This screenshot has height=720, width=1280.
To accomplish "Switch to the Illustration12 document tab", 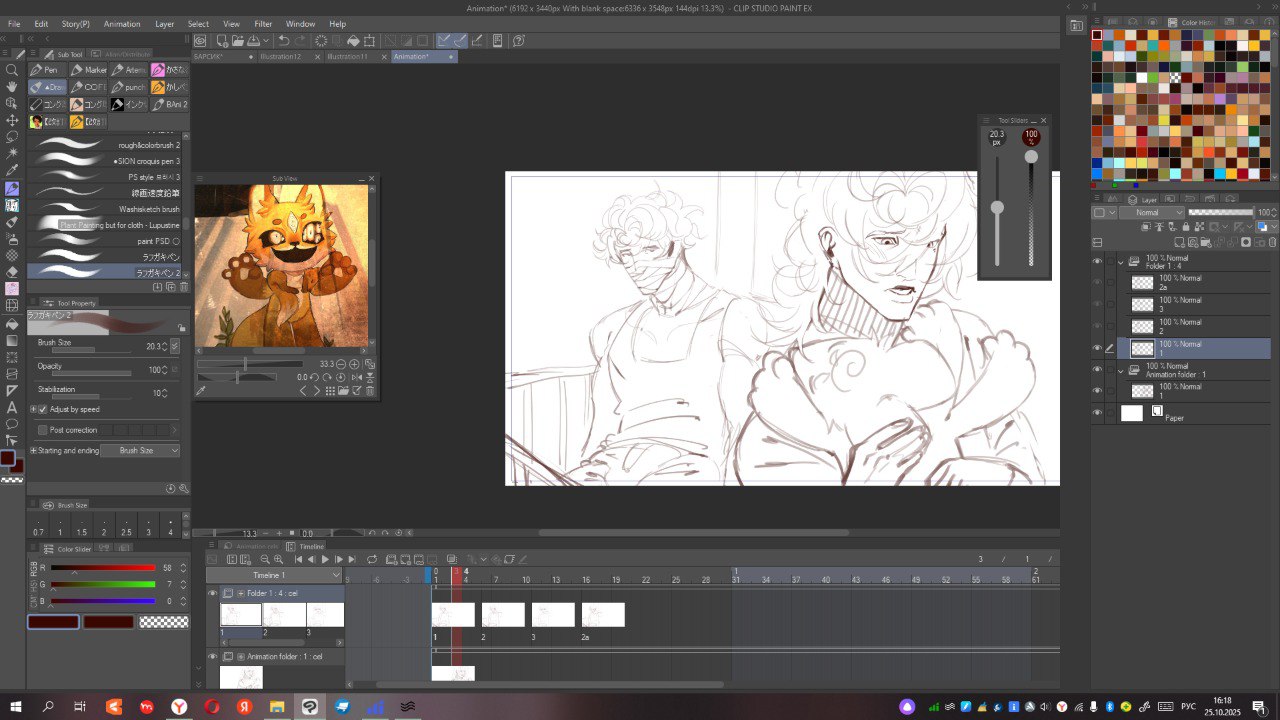I will click(280, 57).
